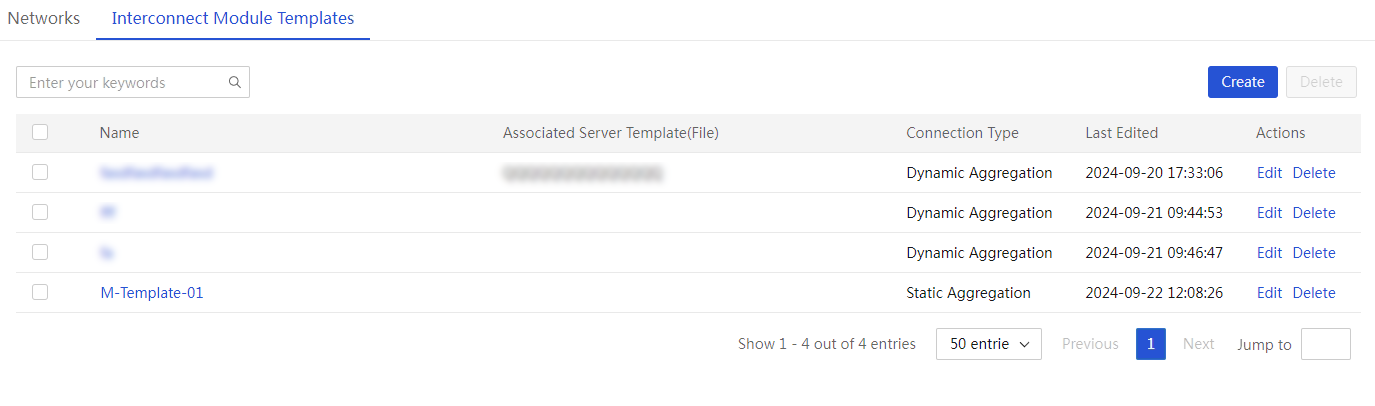Image resolution: width=1375 pixels, height=406 pixels.
Task: Click the Jump to page input box
Action: 1326,344
